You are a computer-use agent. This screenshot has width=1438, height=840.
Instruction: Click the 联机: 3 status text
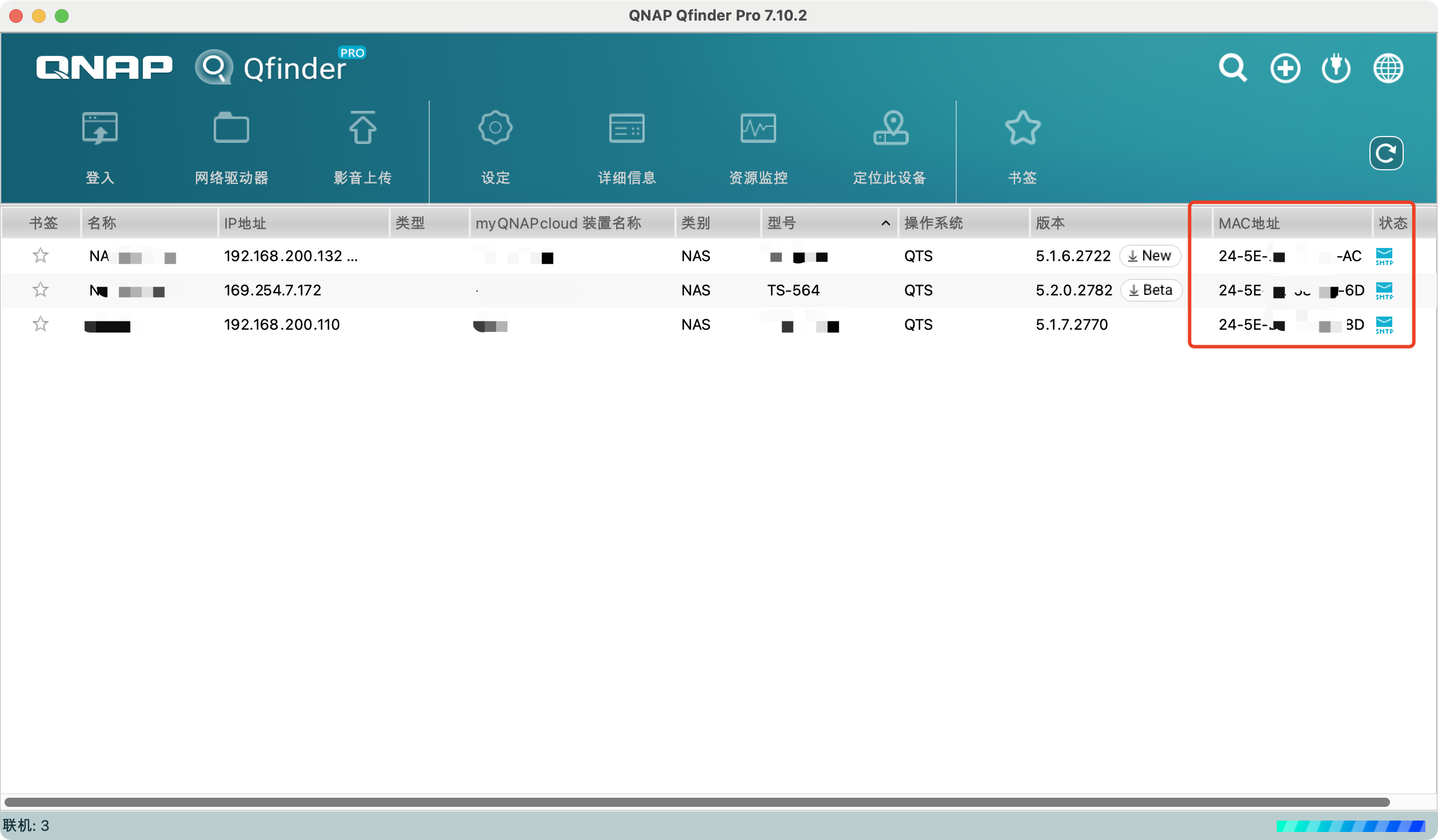(x=26, y=826)
